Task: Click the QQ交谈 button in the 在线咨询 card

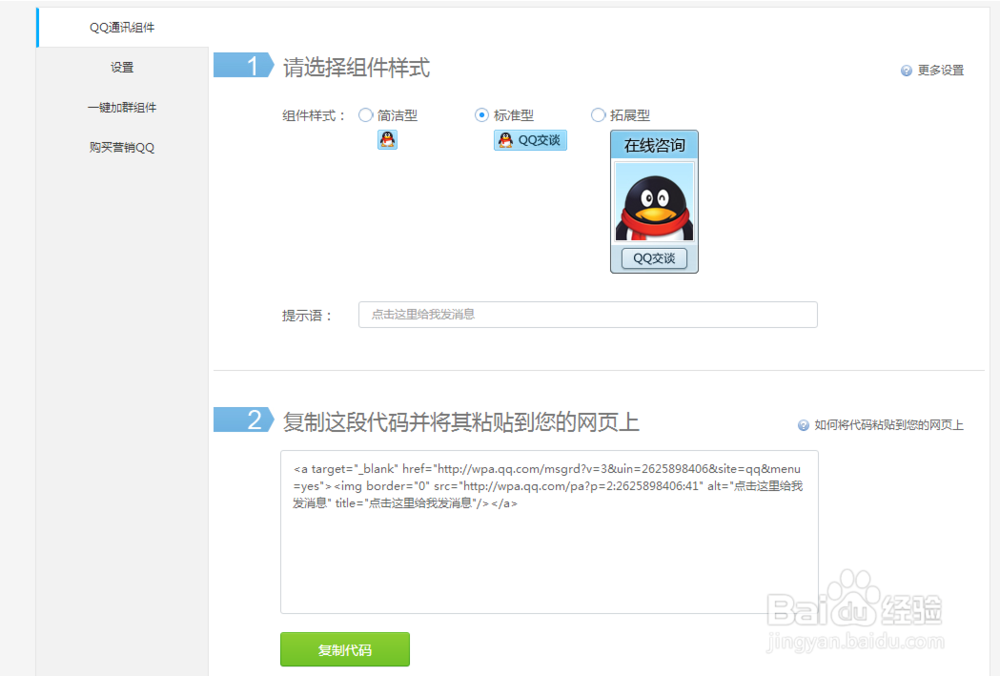Action: tap(654, 258)
